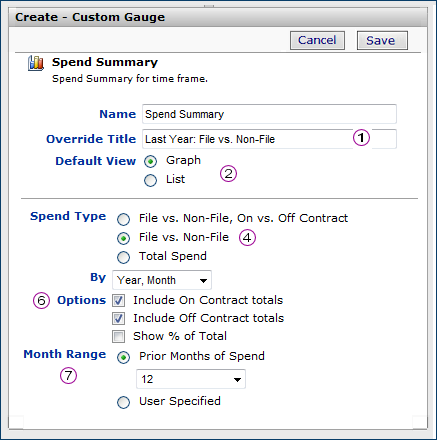Choose File vs. Non-File, On vs. Off Contract
Viewport: 437px width, 440px height.
(x=123, y=219)
